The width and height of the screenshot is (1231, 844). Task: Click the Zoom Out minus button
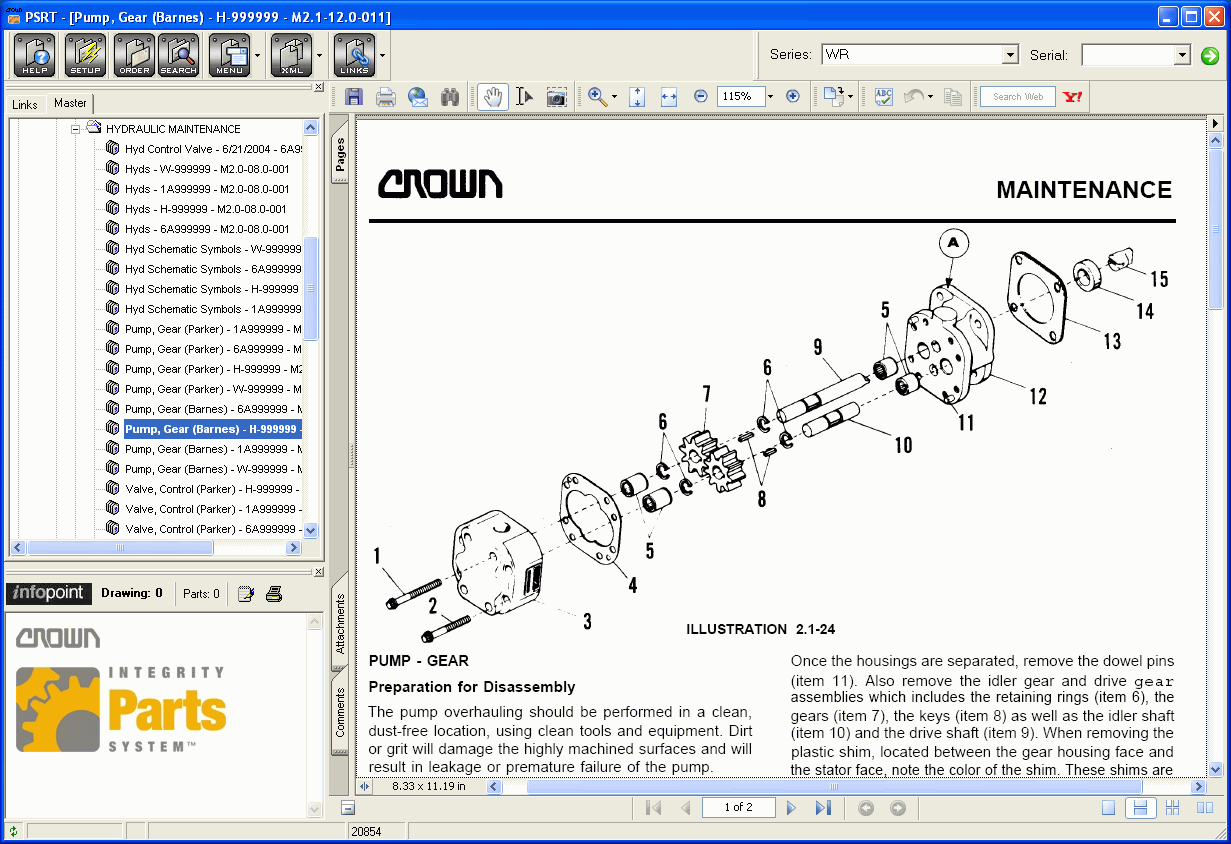pos(700,97)
